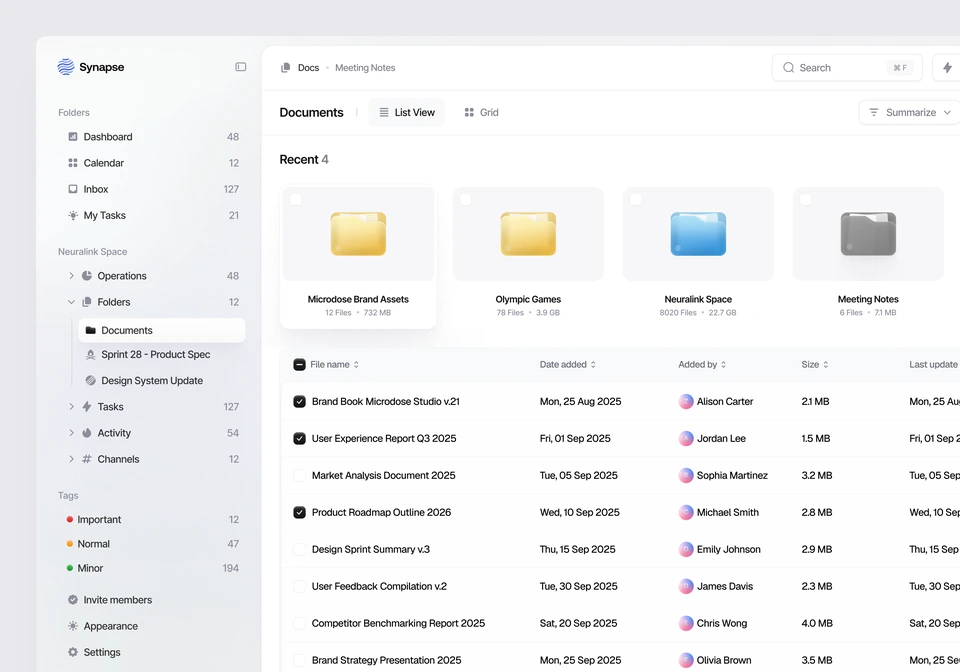This screenshot has width=960, height=672.
Task: Click the Summarize filter lines icon
Action: click(874, 112)
